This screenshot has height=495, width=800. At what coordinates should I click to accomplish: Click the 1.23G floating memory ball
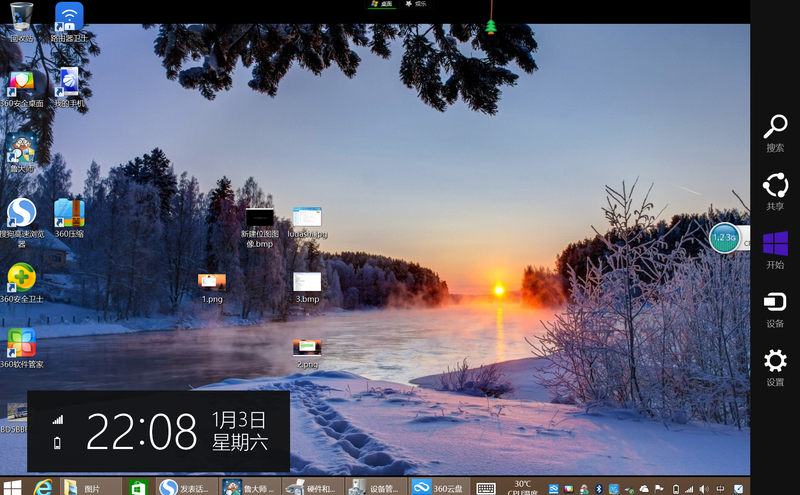coord(724,238)
